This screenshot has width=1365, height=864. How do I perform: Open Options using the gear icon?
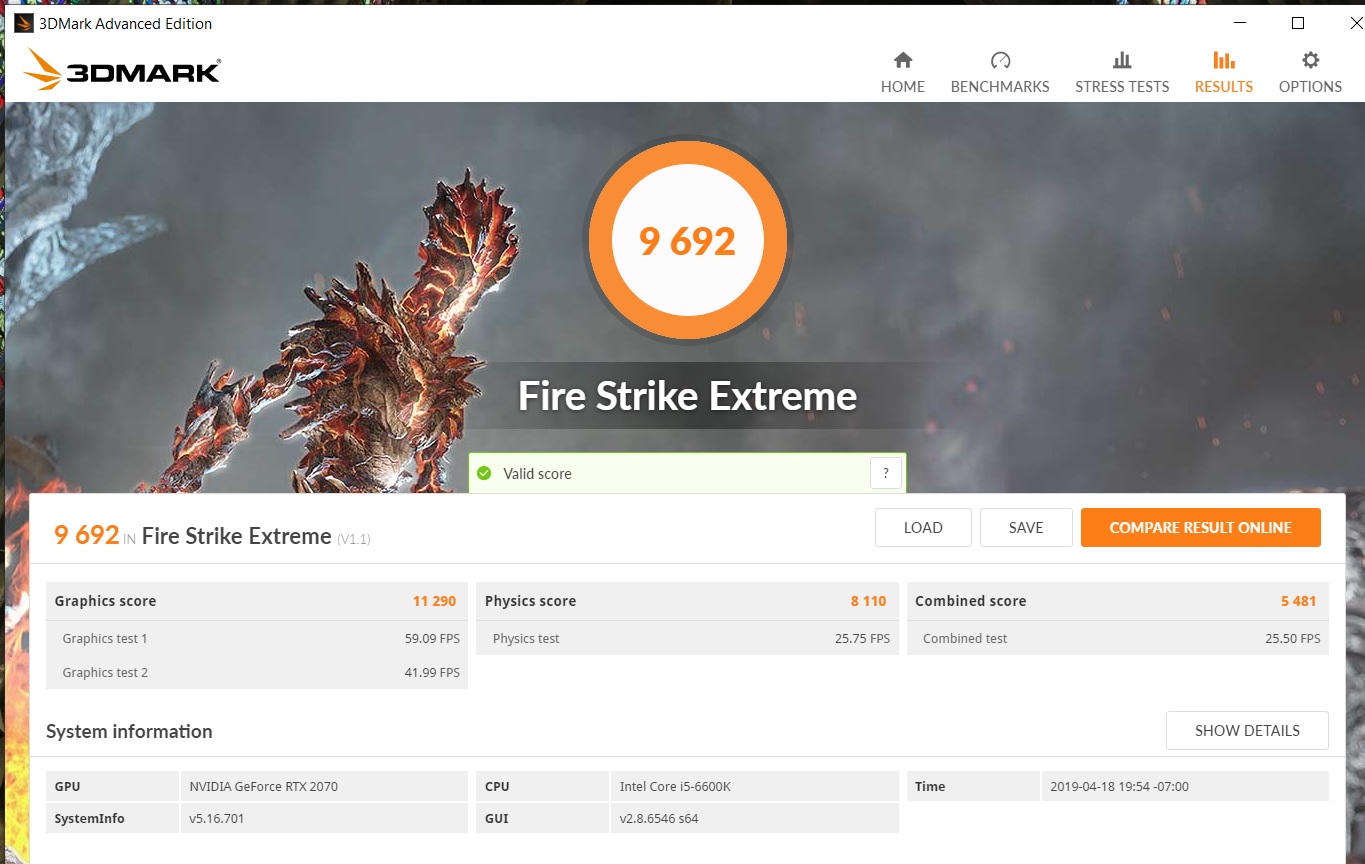coord(1310,60)
